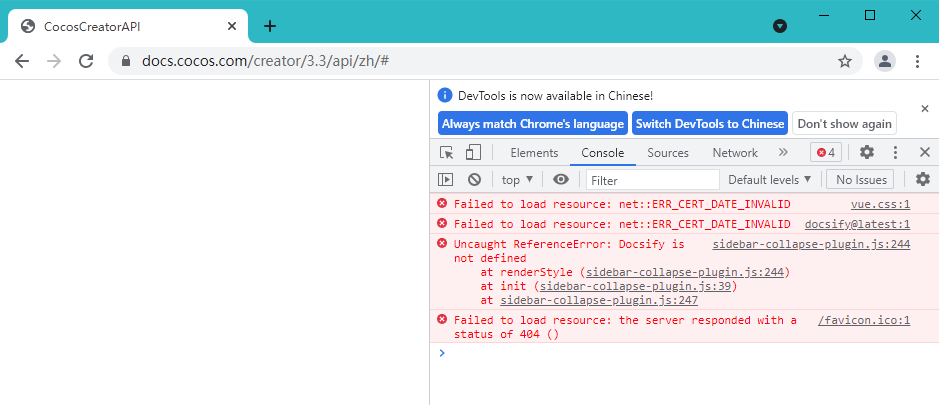Open the vue.css:1 source link

[x=880, y=204]
